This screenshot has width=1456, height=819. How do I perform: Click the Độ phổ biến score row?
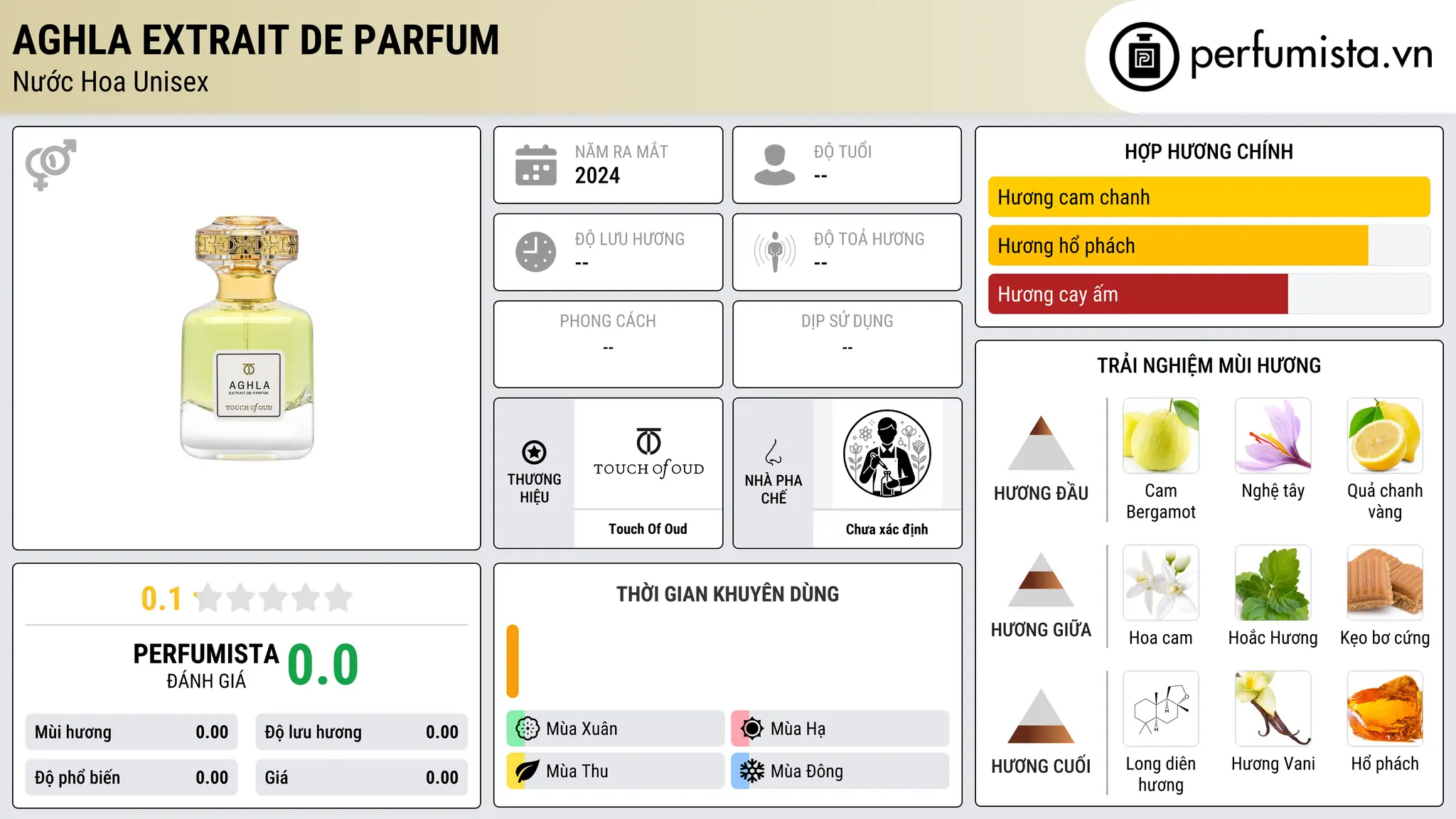[132, 778]
